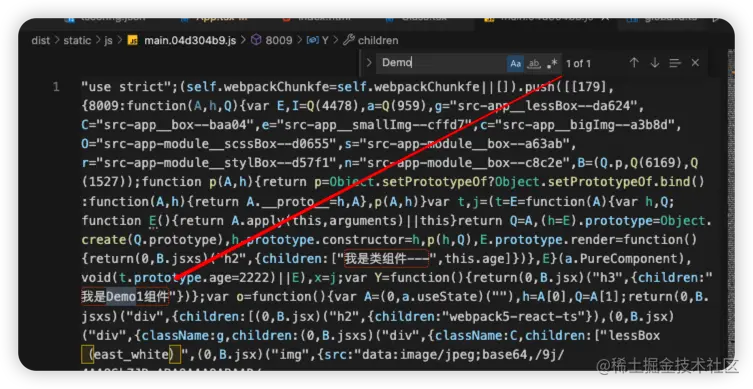Click the cube icon beside 8009

(x=256, y=40)
